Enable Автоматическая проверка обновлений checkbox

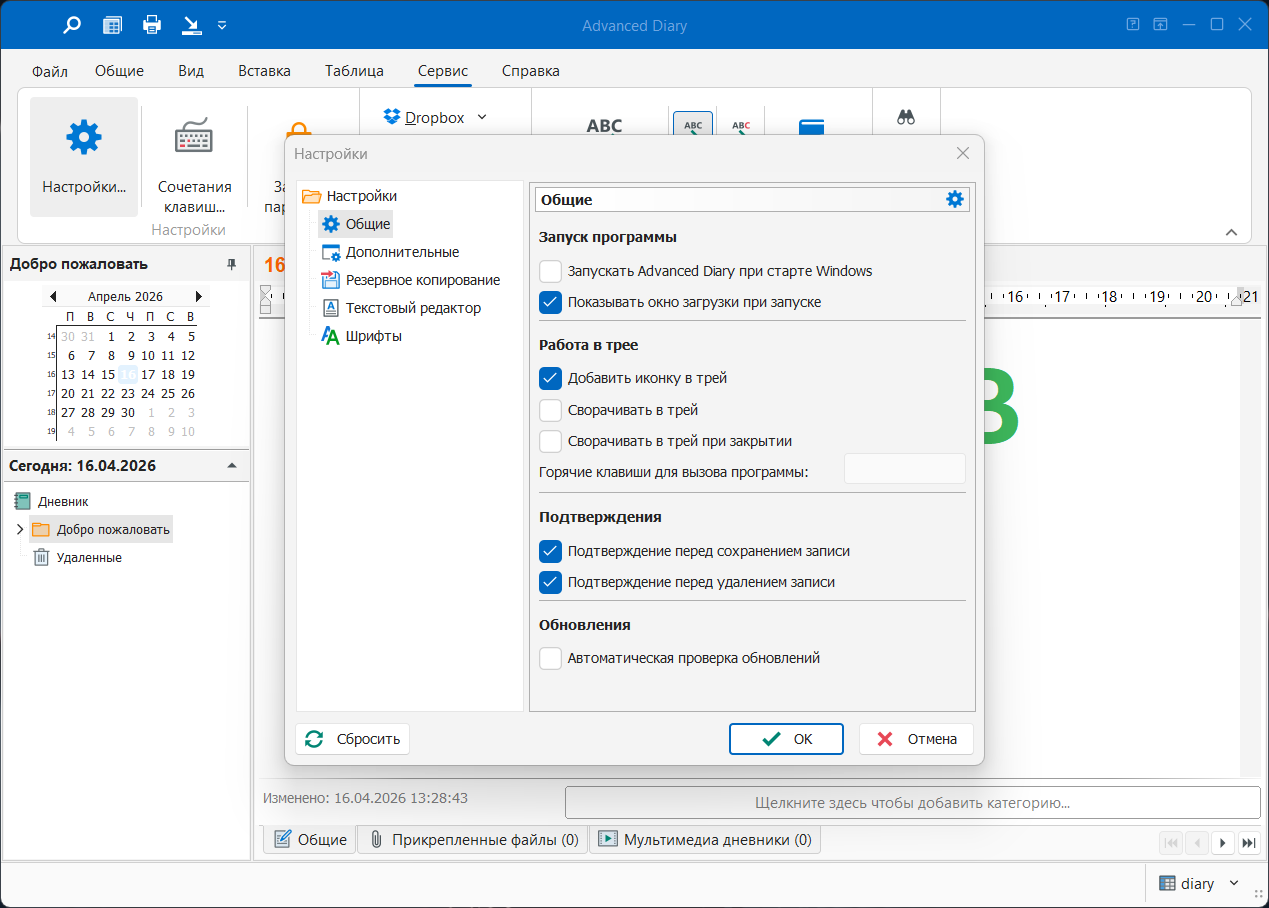tap(551, 658)
